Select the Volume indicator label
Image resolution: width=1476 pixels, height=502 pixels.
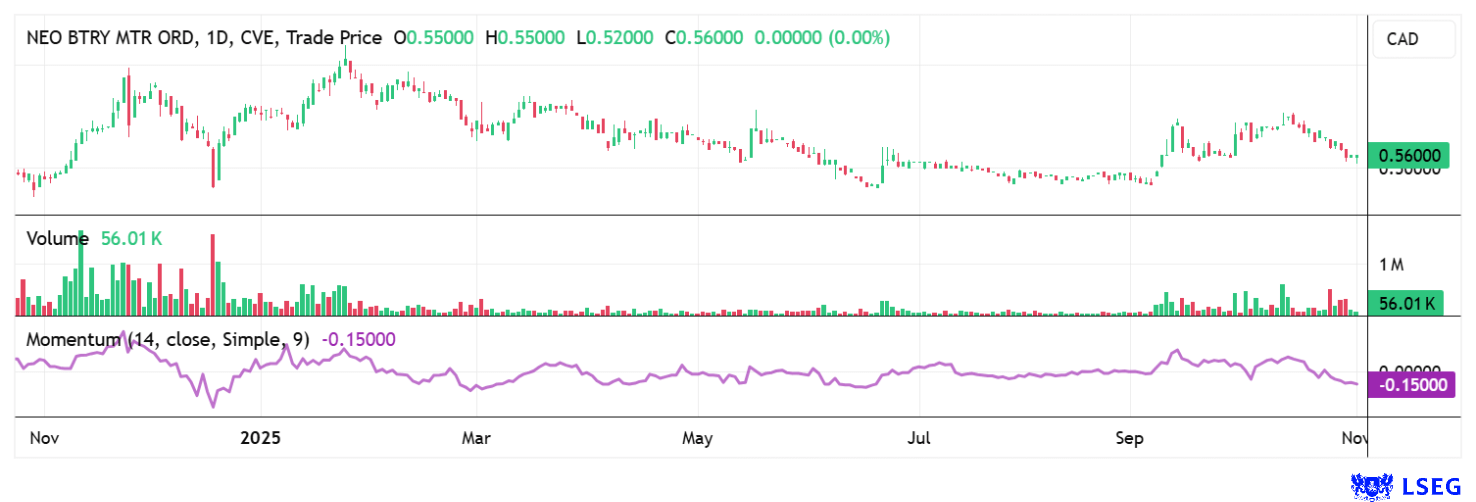click(x=57, y=238)
